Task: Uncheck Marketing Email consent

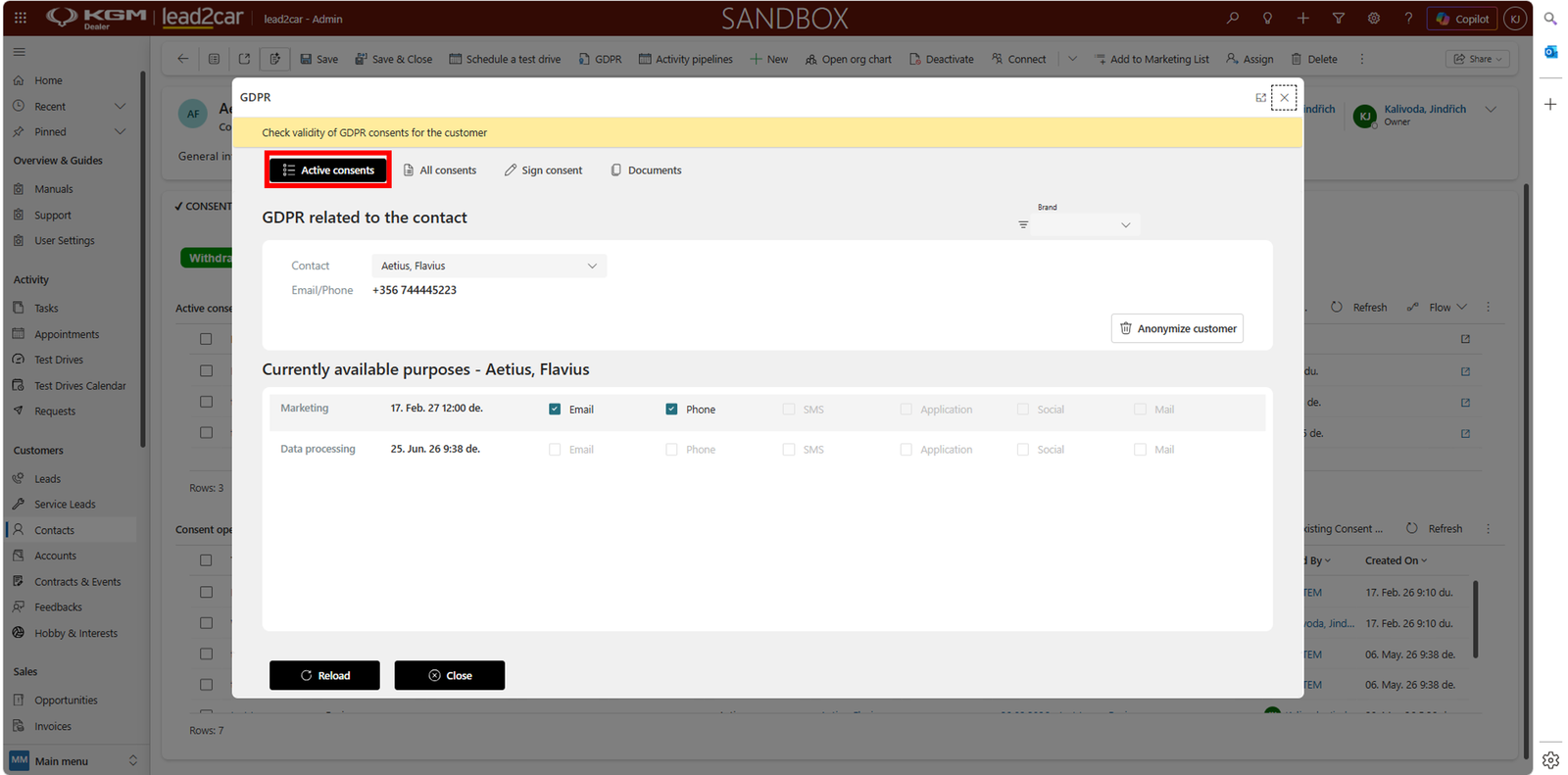Action: tap(555, 409)
